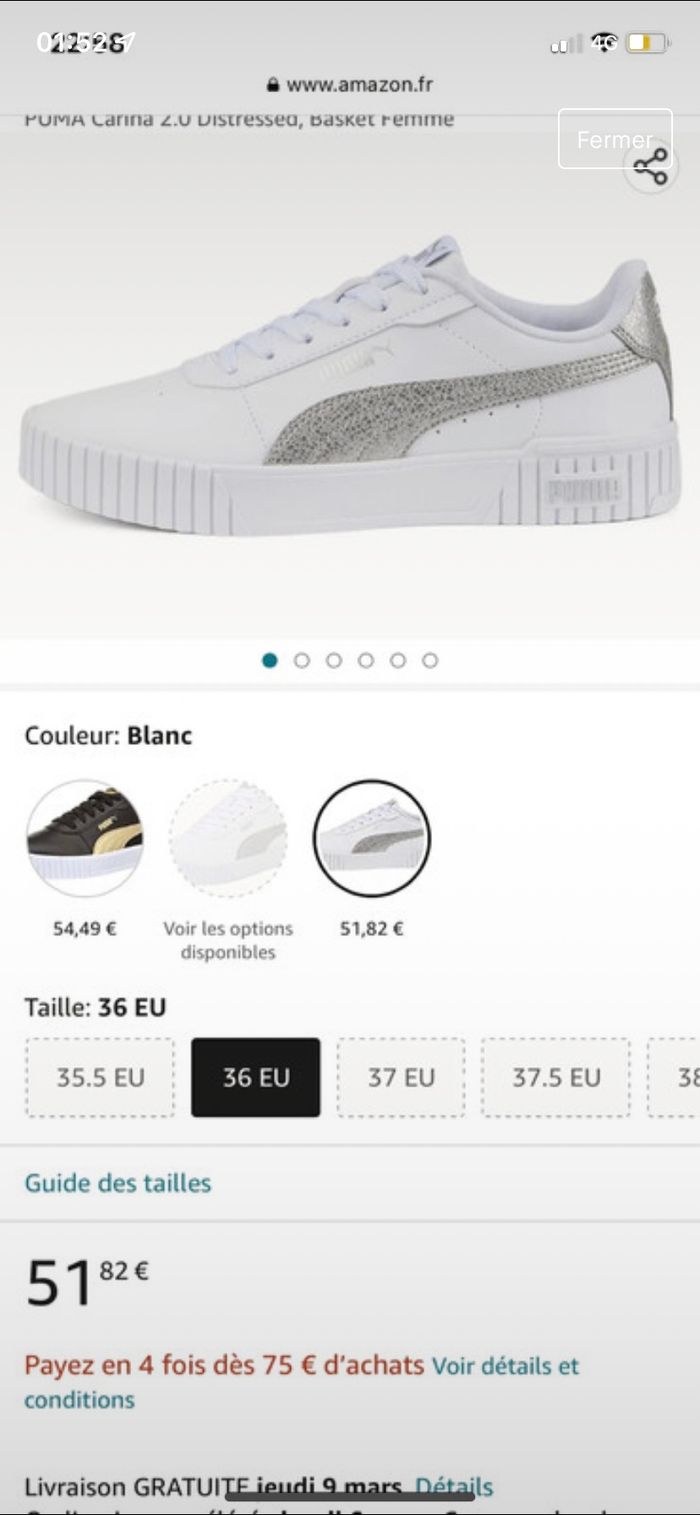Tap the share icon
The width and height of the screenshot is (700, 1515).
point(651,167)
